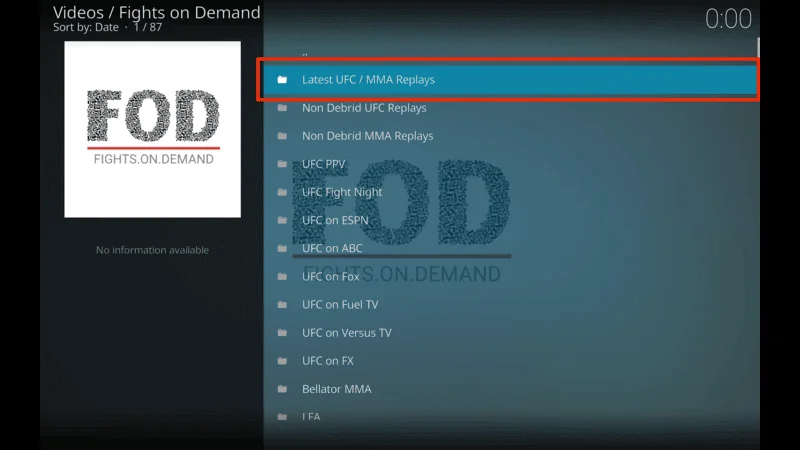This screenshot has width=800, height=450.
Task: Open the Bellator MMA category
Action: click(x=510, y=389)
